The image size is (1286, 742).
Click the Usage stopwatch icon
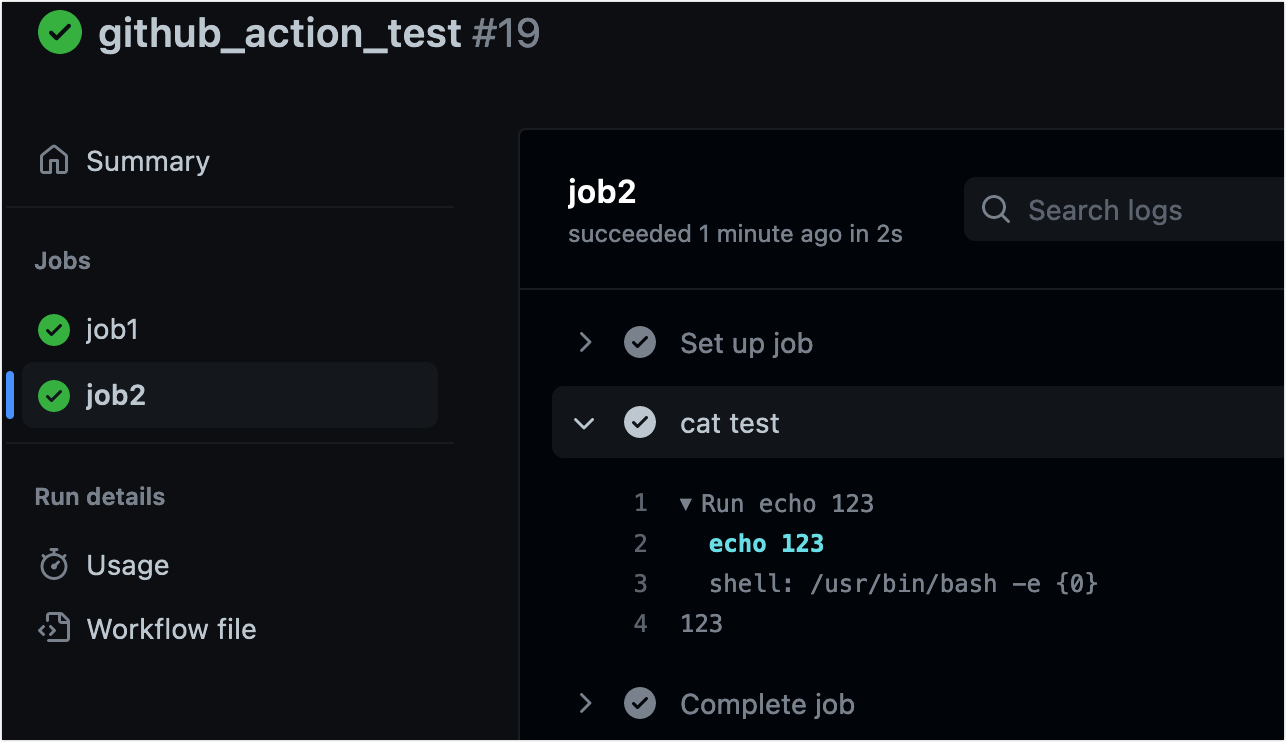click(53, 564)
